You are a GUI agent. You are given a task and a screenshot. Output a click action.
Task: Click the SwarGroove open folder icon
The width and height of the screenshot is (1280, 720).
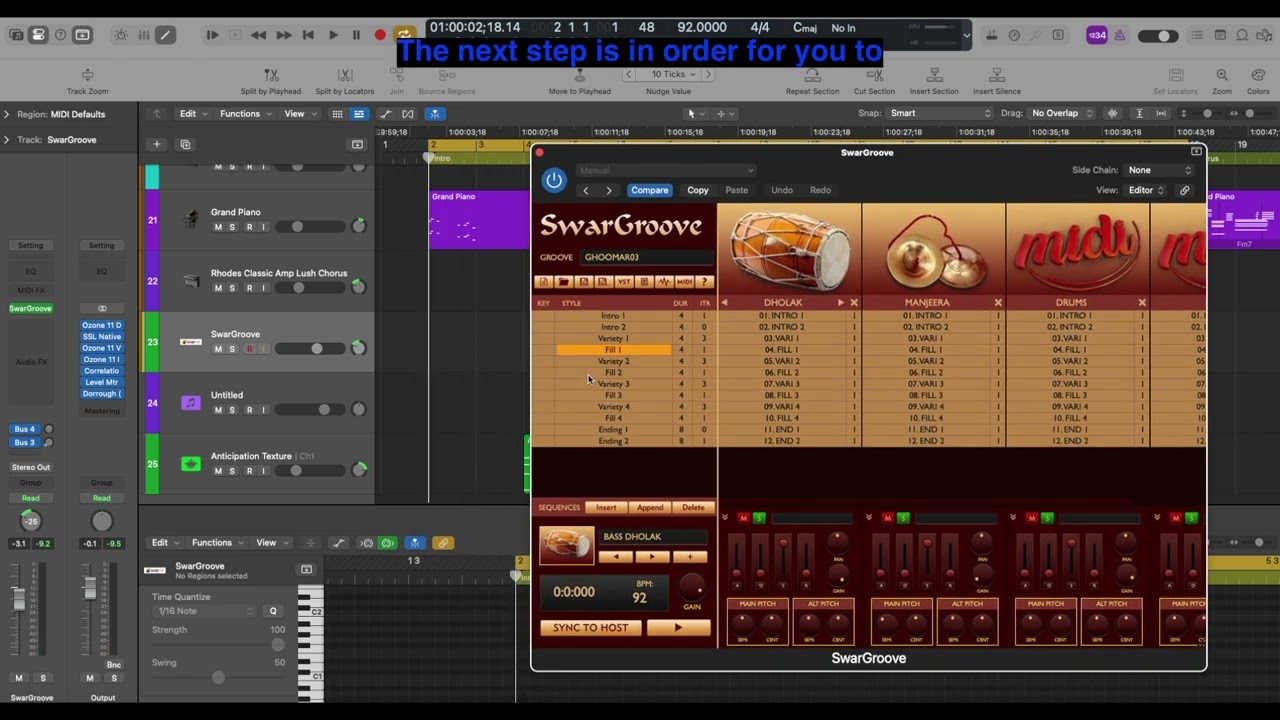[x=563, y=282]
